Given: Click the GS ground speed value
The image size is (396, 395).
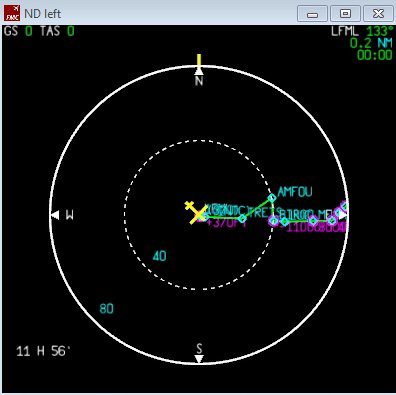Looking at the screenshot, I should click(29, 31).
